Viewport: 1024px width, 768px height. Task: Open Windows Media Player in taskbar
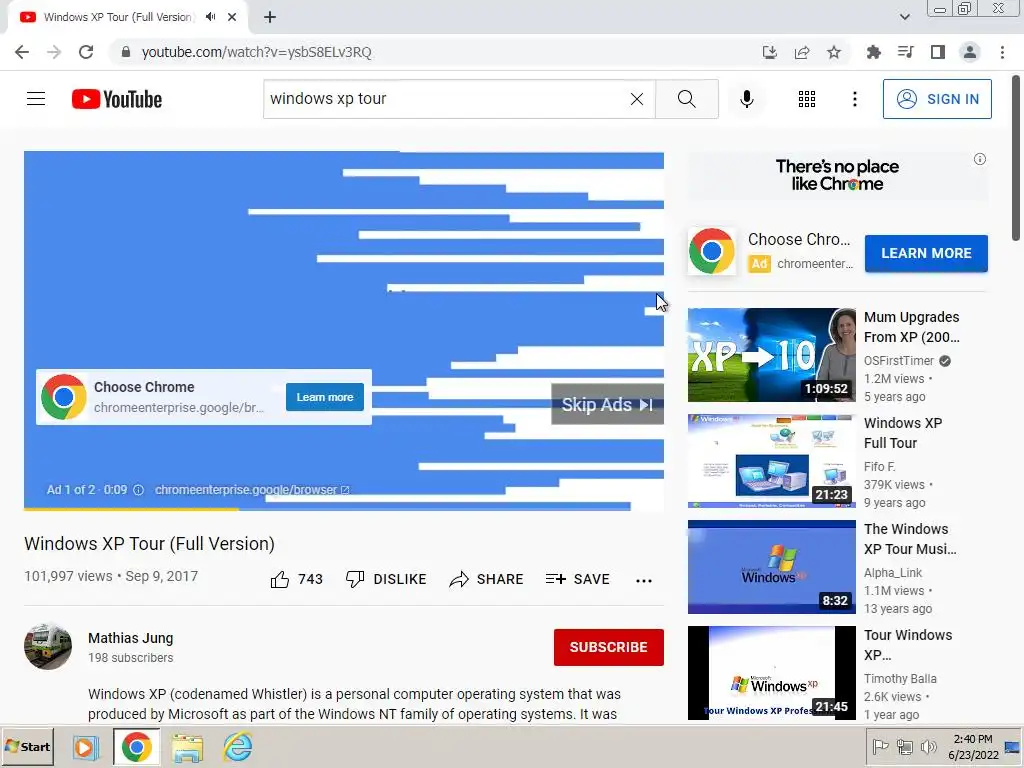click(85, 747)
